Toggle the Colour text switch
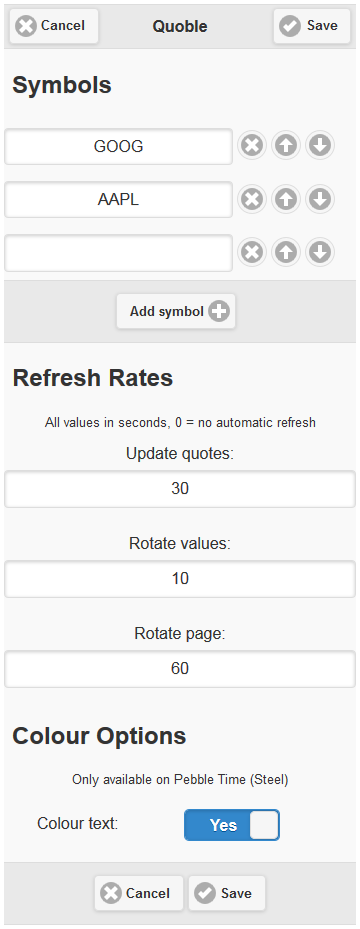Image resolution: width=360 pixels, height=929 pixels. coord(232,825)
